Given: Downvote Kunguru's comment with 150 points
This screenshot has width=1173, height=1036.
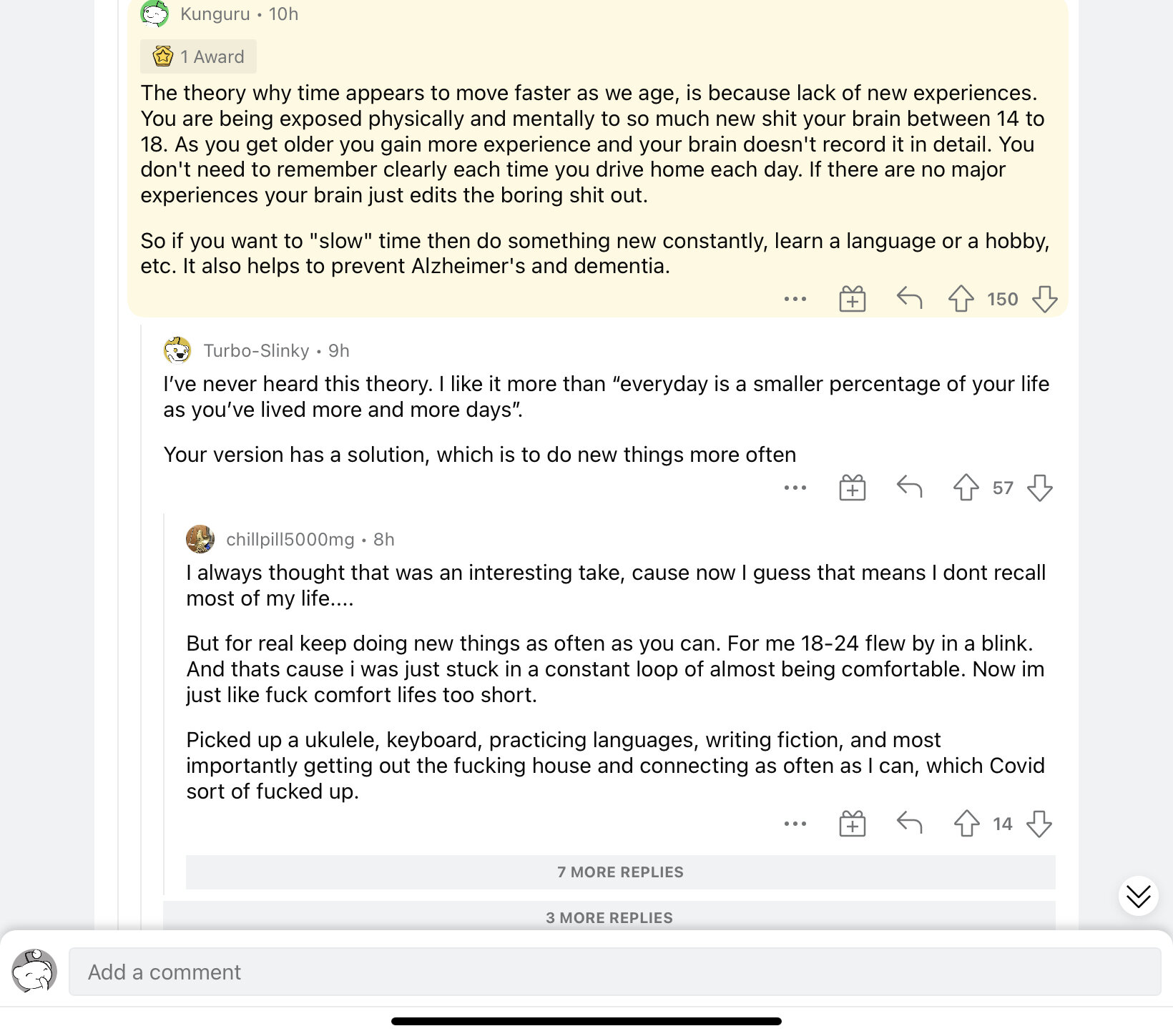Looking at the screenshot, I should click(1045, 299).
